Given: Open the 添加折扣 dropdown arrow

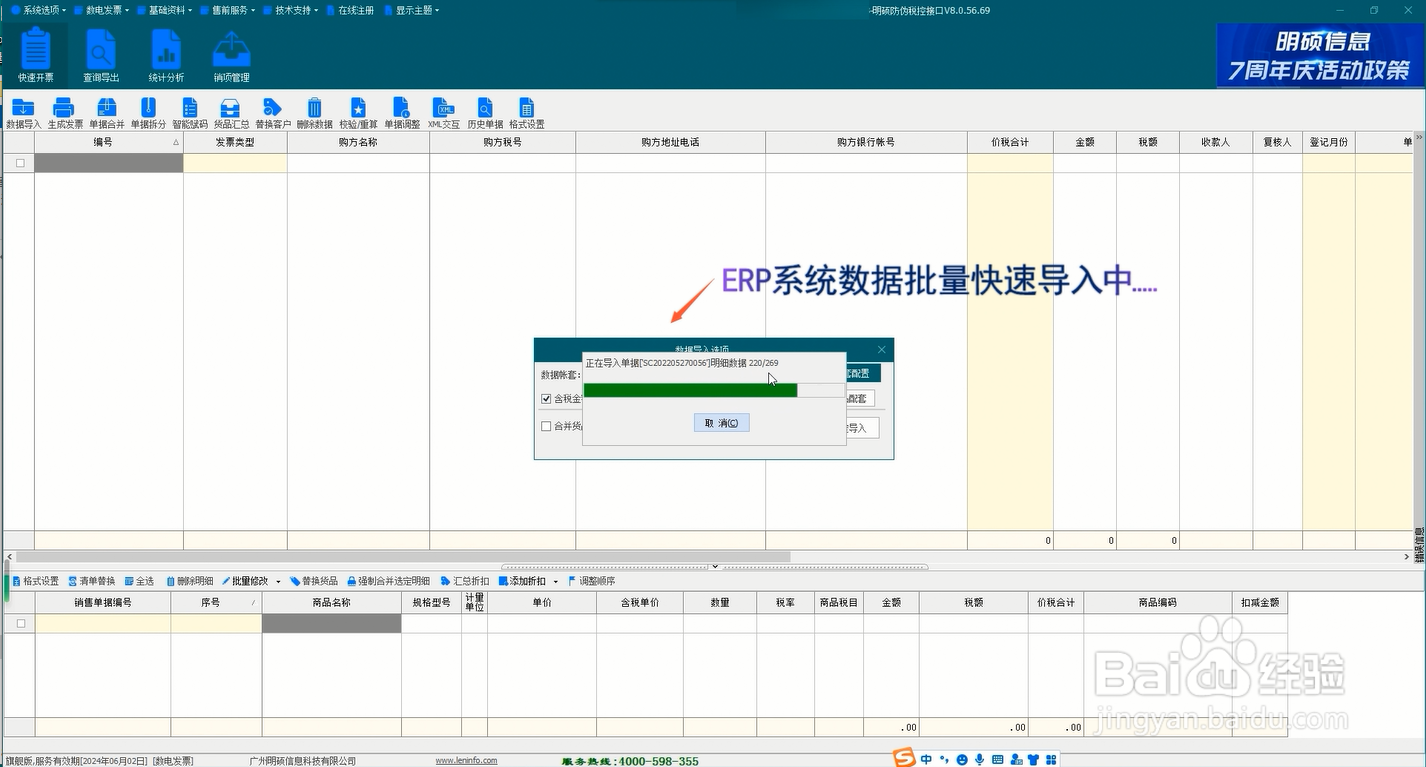Looking at the screenshot, I should (x=556, y=582).
